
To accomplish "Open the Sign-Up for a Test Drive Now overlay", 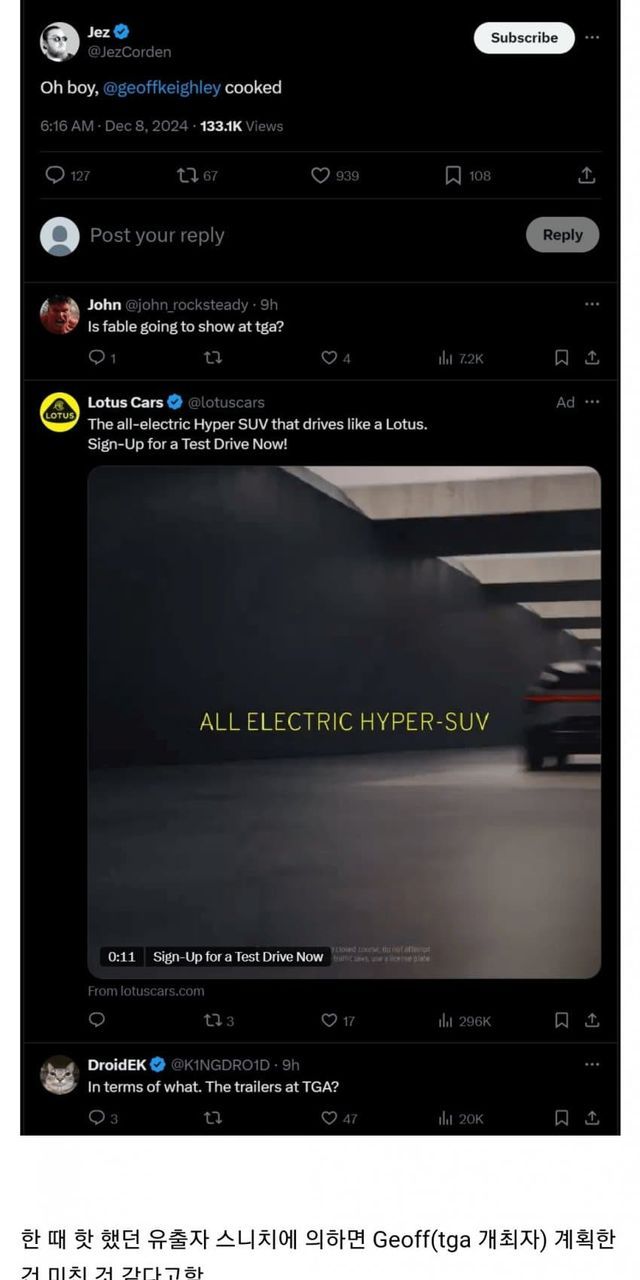I will [238, 957].
